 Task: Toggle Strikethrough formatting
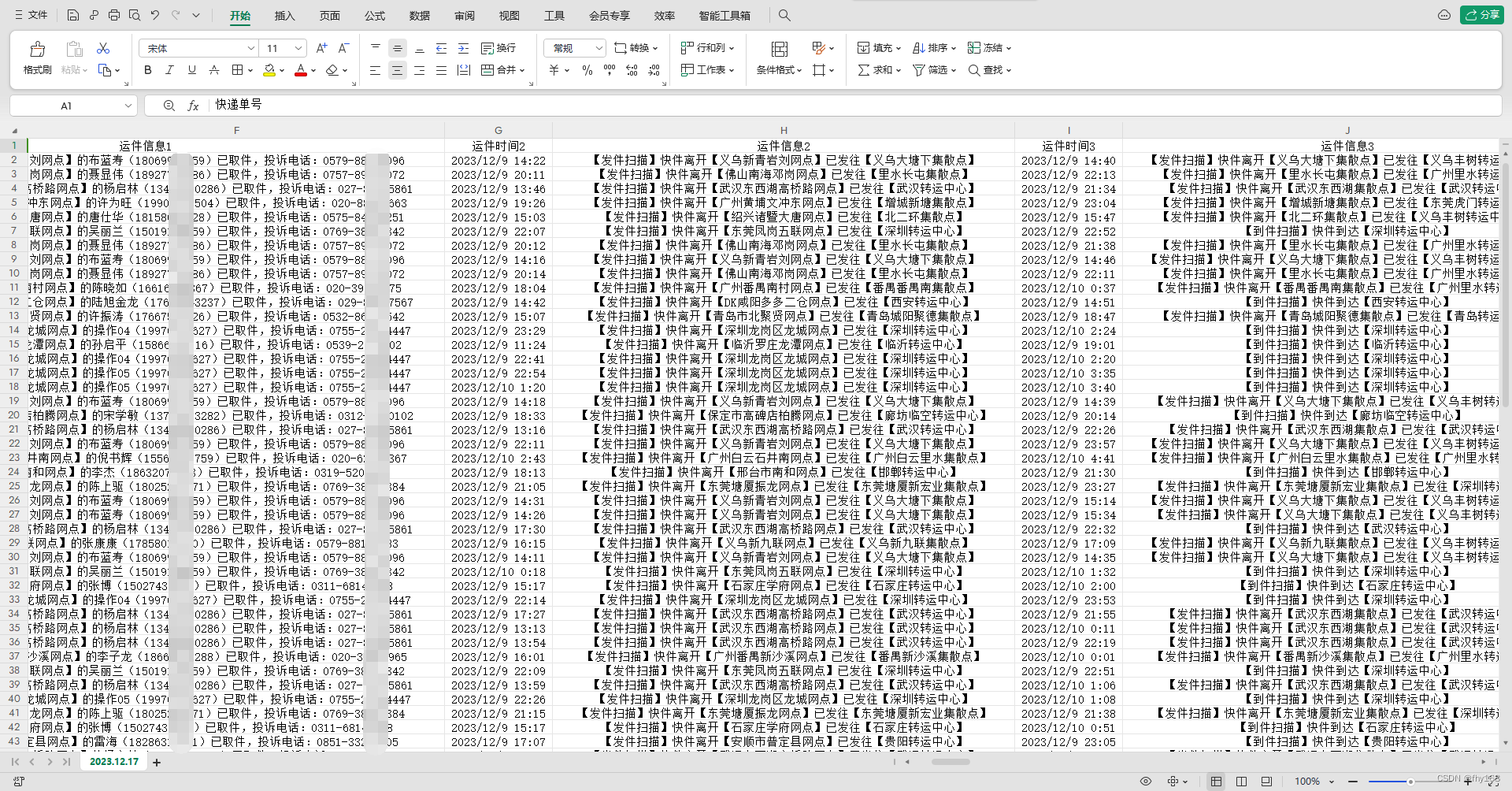(213, 70)
